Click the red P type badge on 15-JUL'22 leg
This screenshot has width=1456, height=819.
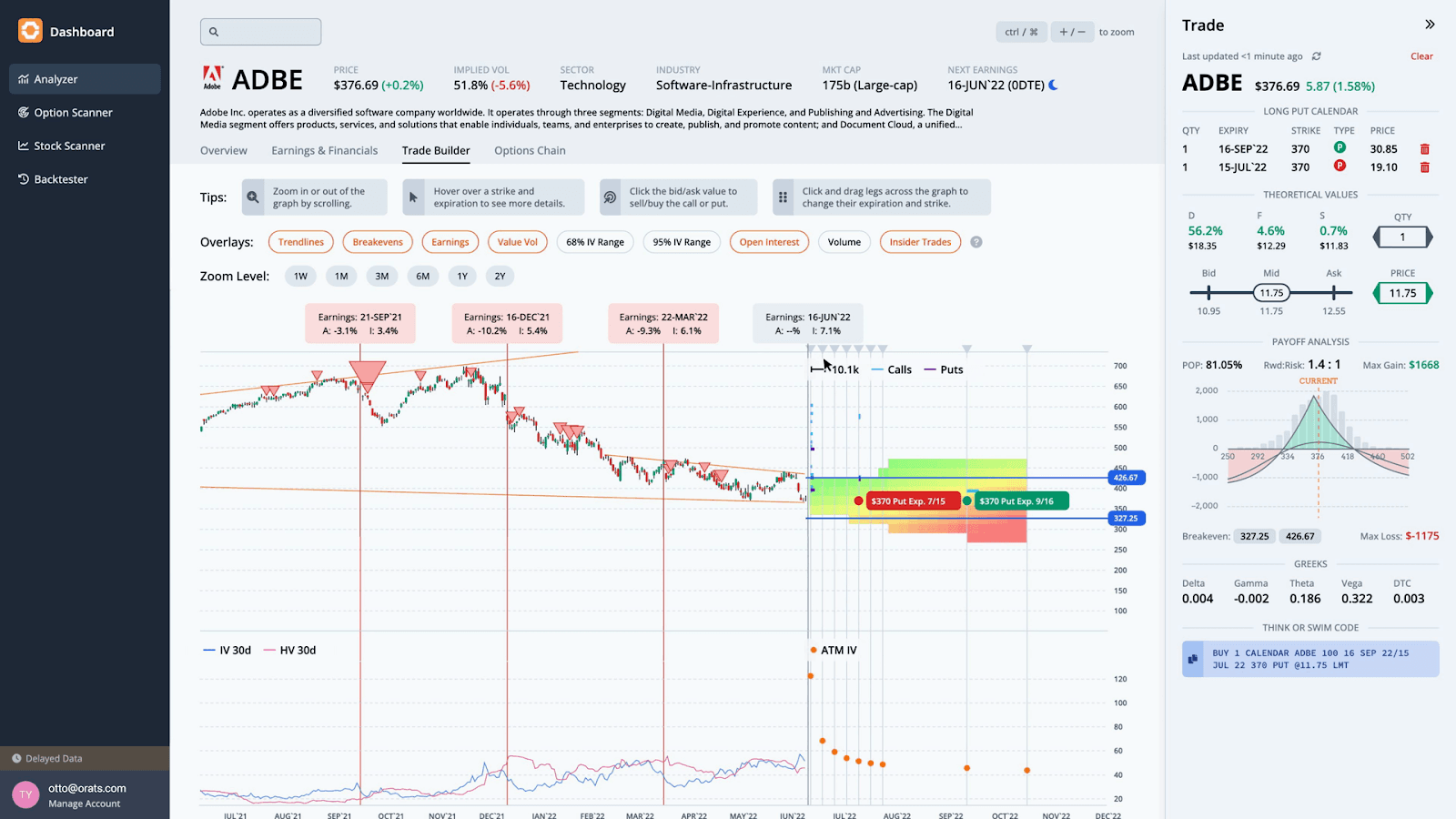(x=1340, y=166)
